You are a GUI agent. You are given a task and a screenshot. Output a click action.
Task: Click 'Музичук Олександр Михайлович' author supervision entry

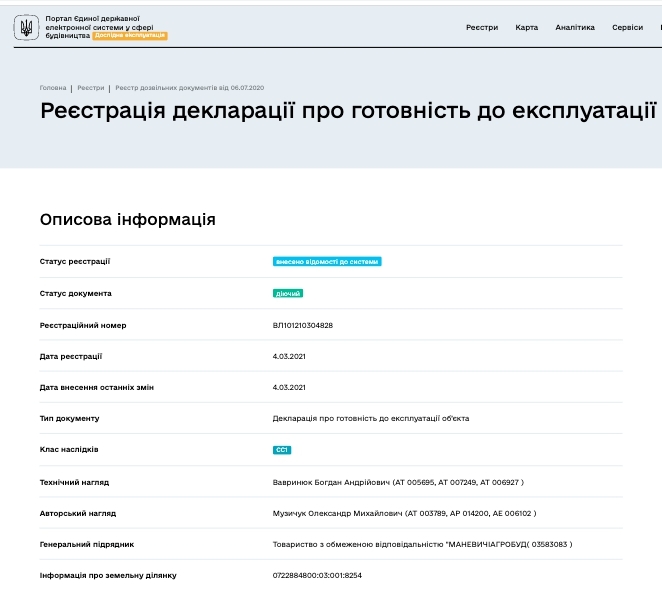point(404,513)
